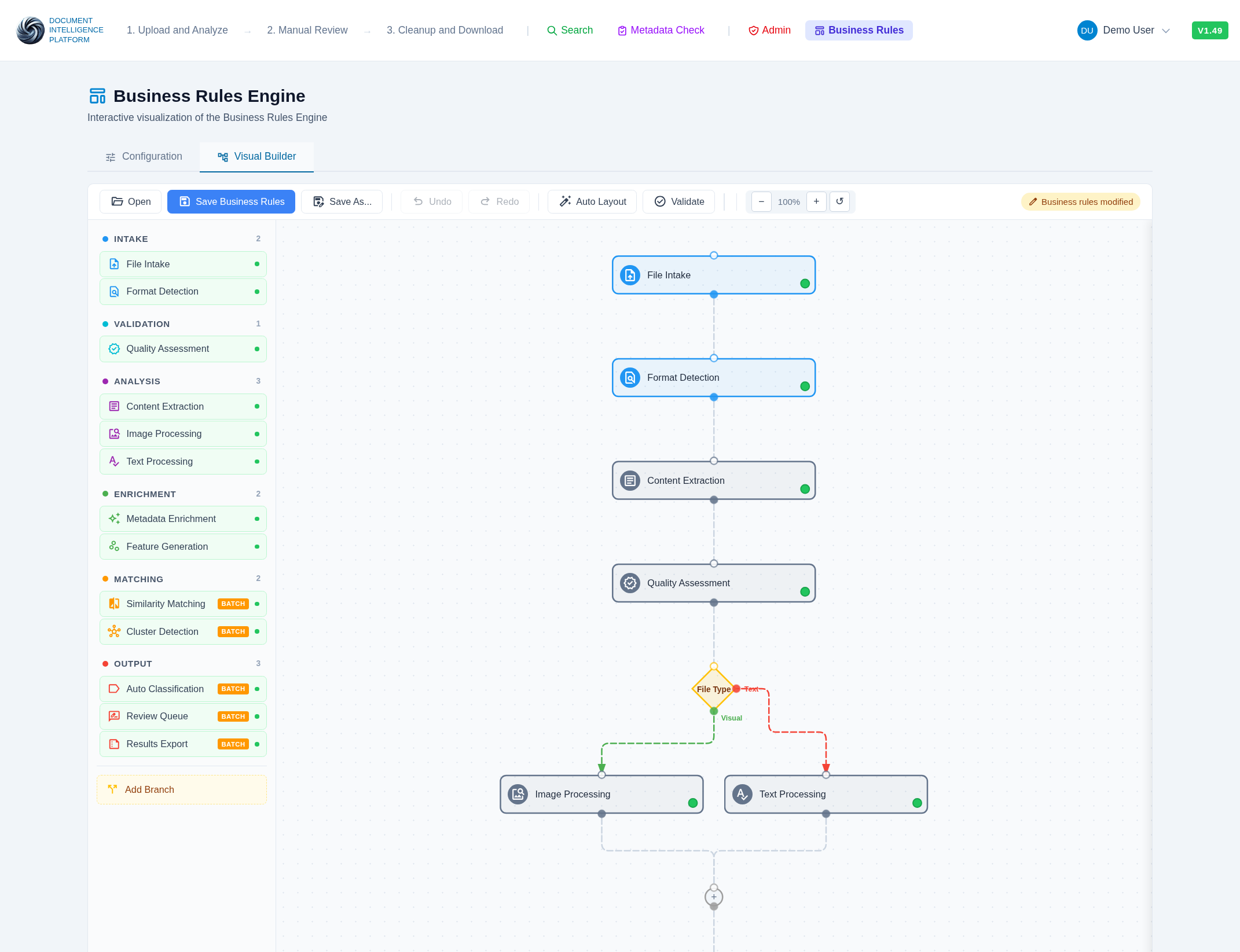The height and width of the screenshot is (952, 1240).
Task: Toggle the status indicator on Image Processing node
Action: 691,802
